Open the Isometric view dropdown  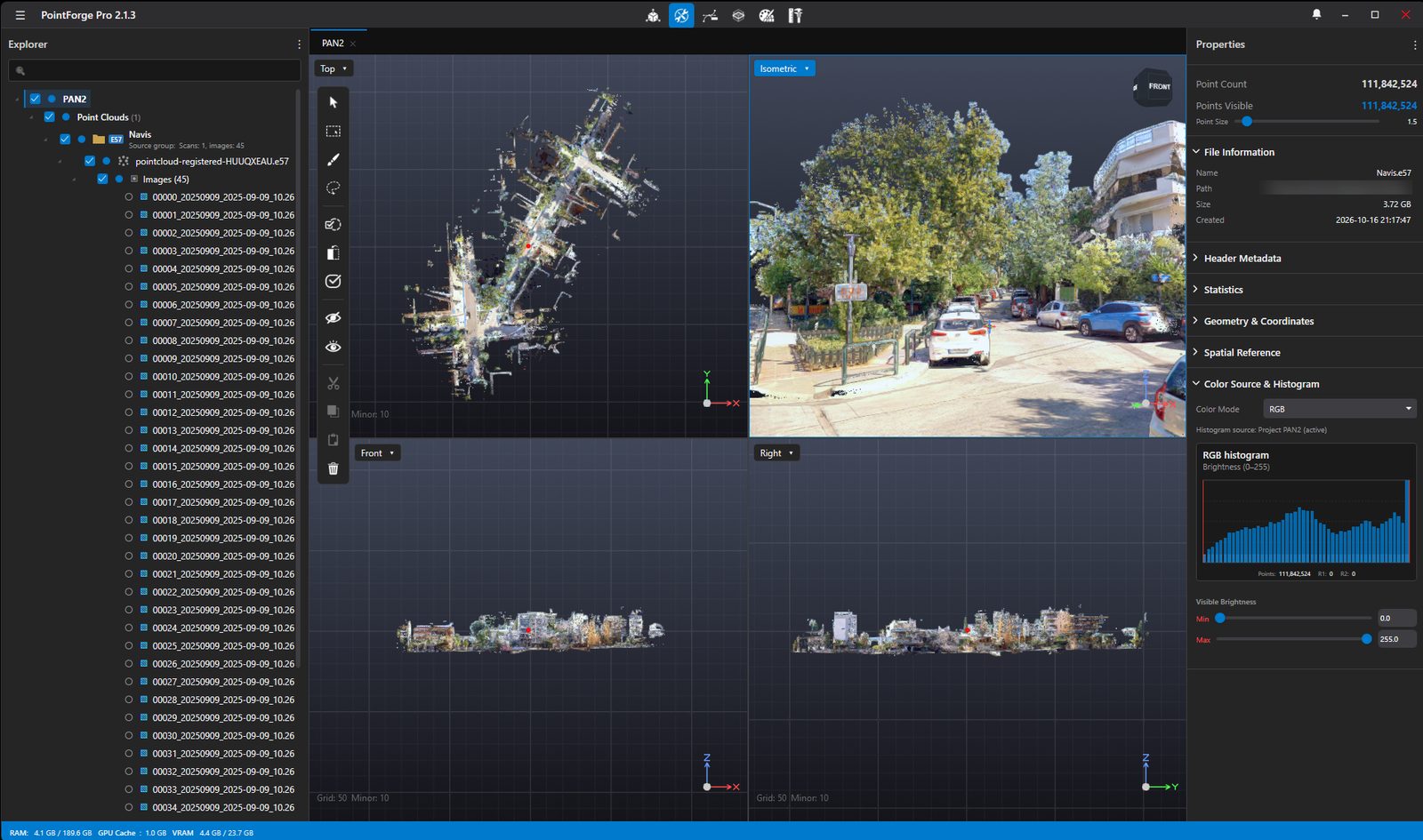784,68
